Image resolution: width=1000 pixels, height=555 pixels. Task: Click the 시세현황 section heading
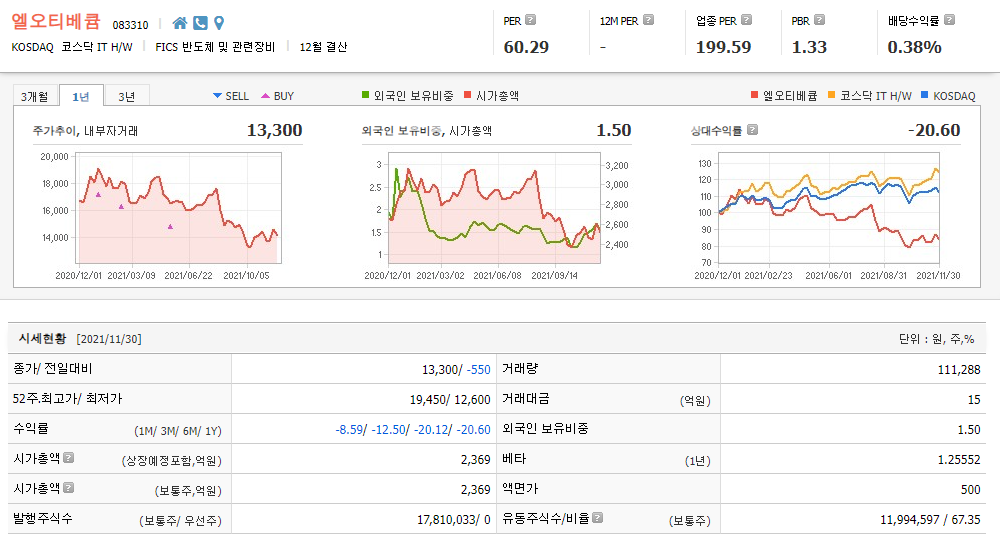43,339
